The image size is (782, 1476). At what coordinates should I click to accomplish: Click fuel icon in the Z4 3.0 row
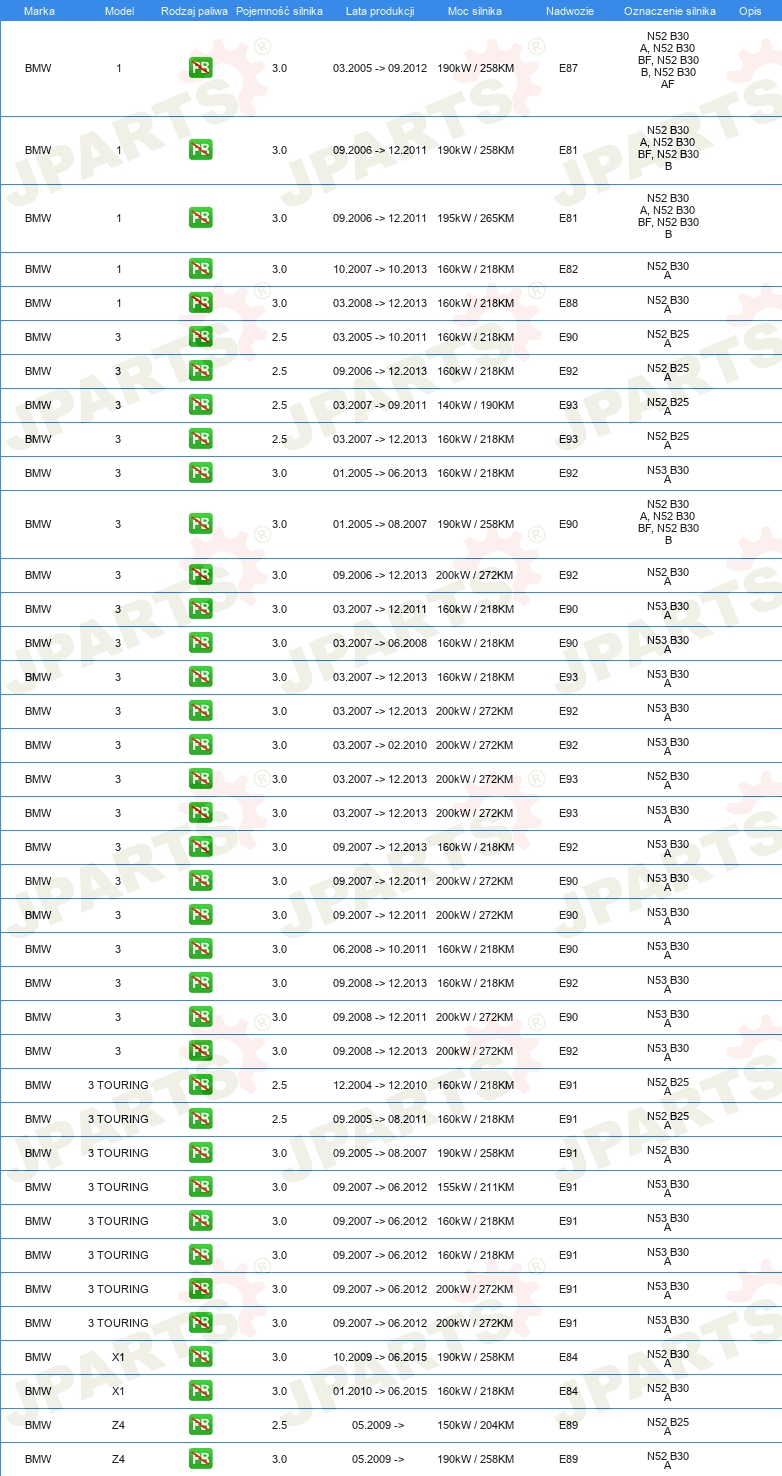pos(200,1459)
